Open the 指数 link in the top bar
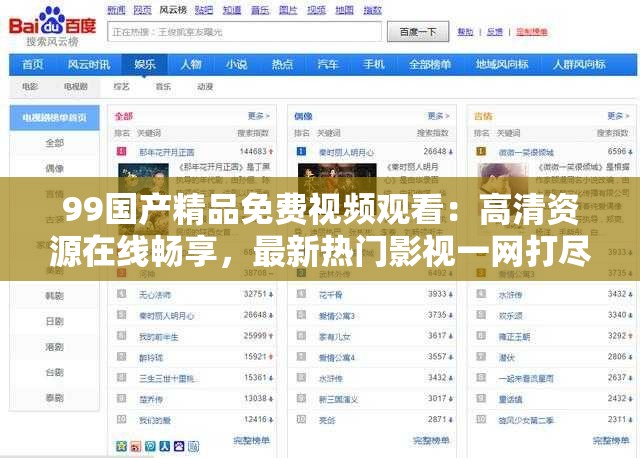 pos(372,10)
